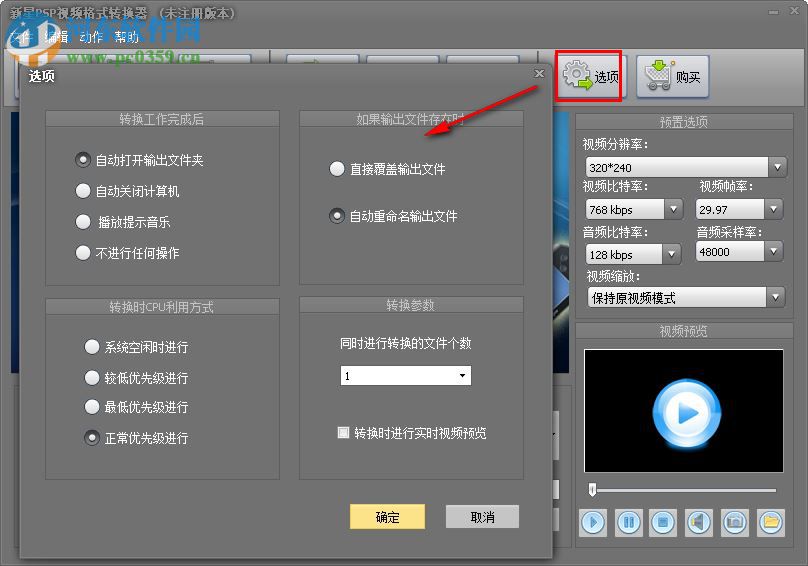Screen dimensions: 808x566
Task: Mute preview using the speaker icon
Action: pos(699,522)
